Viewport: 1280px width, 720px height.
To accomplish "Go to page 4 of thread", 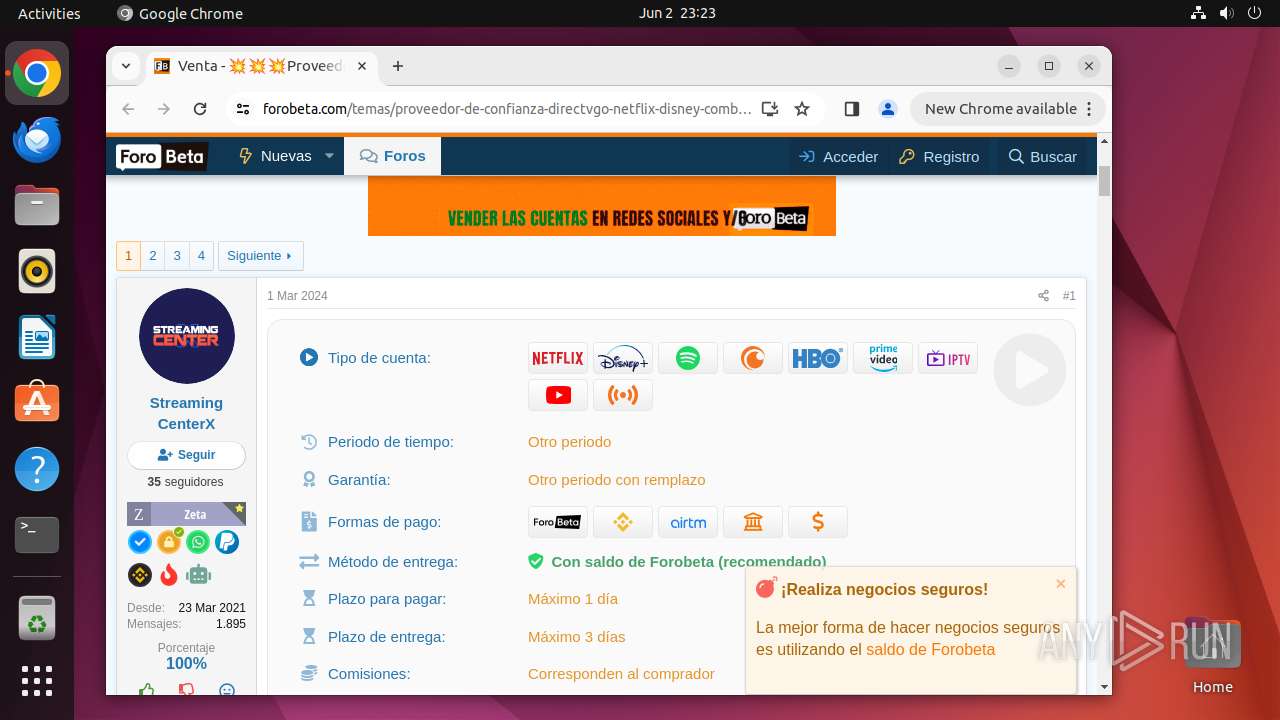I will point(201,256).
